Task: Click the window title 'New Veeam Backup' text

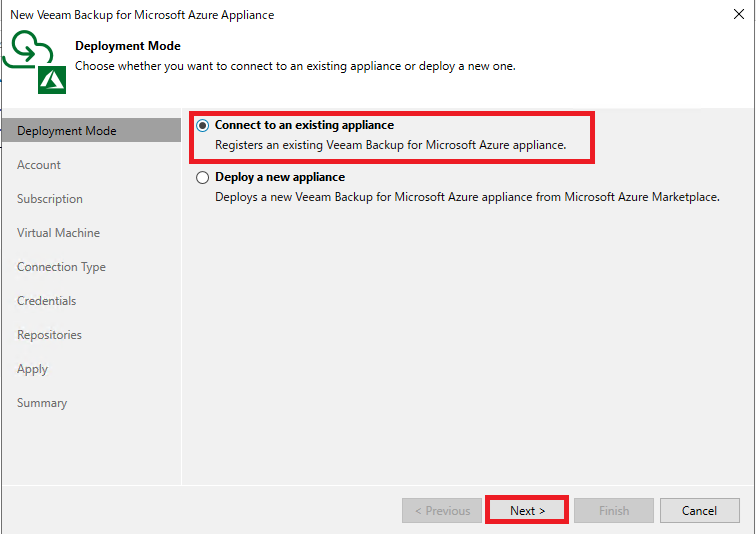Action: click(142, 15)
